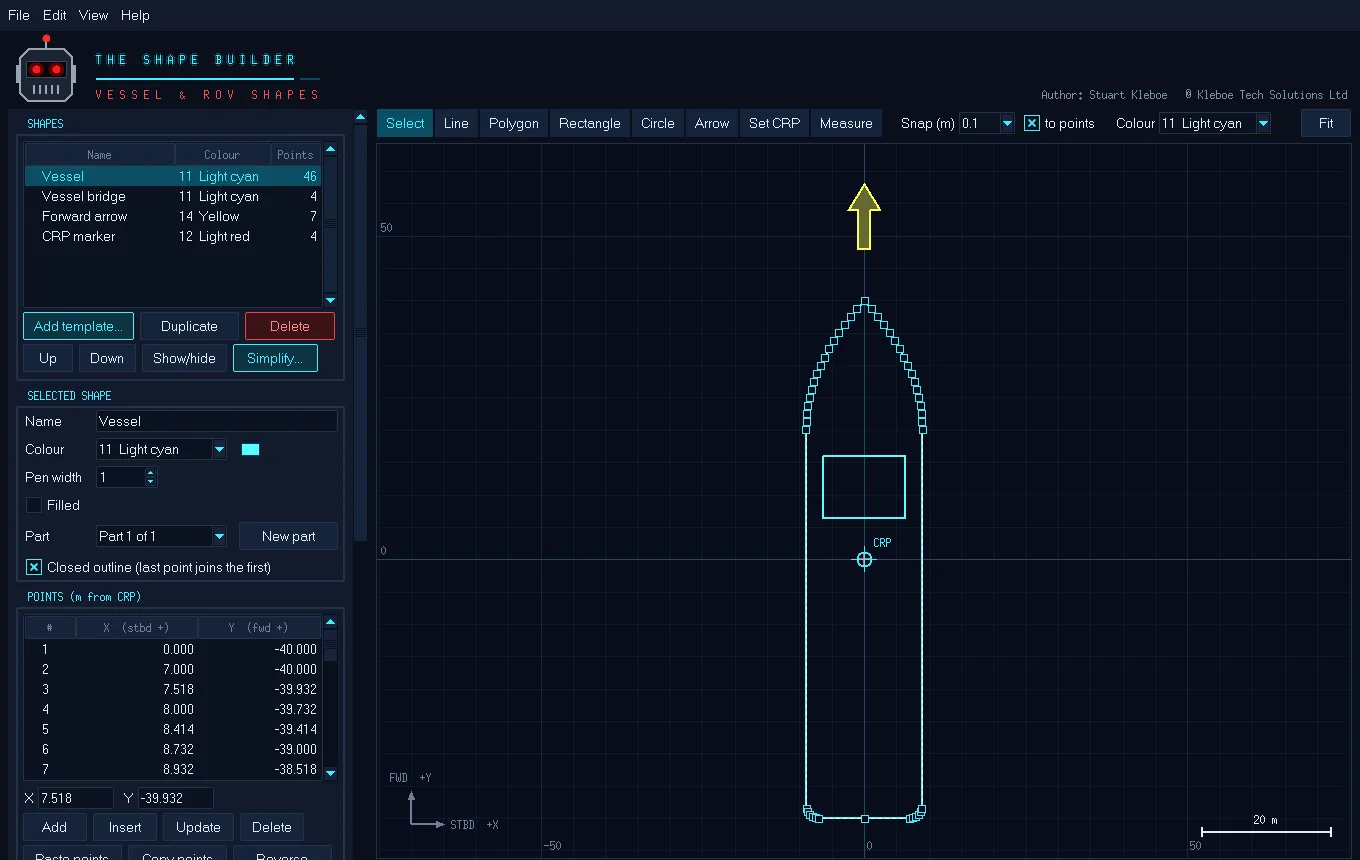Image resolution: width=1360 pixels, height=860 pixels.
Task: Click the light cyan colour swatch
Action: (x=251, y=450)
